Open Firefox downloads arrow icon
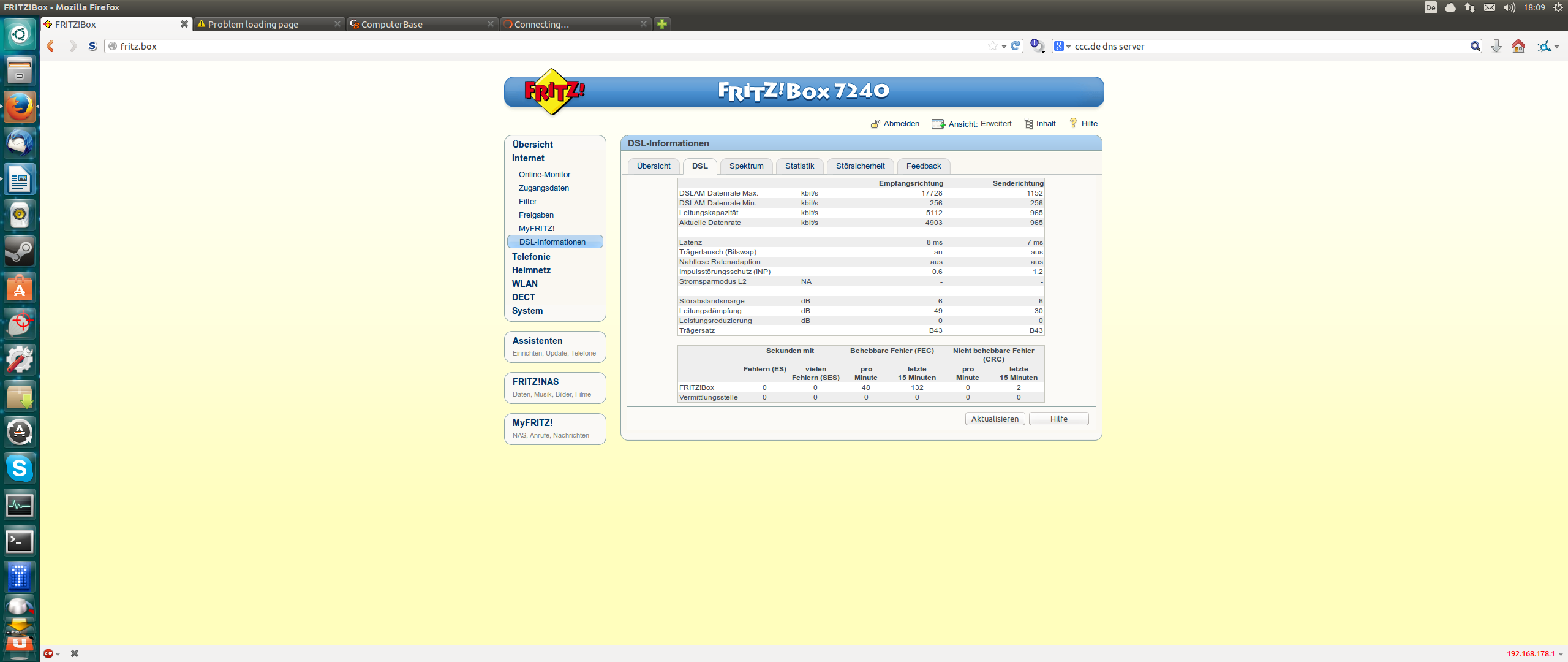Image resolution: width=1568 pixels, height=662 pixels. tap(1496, 46)
